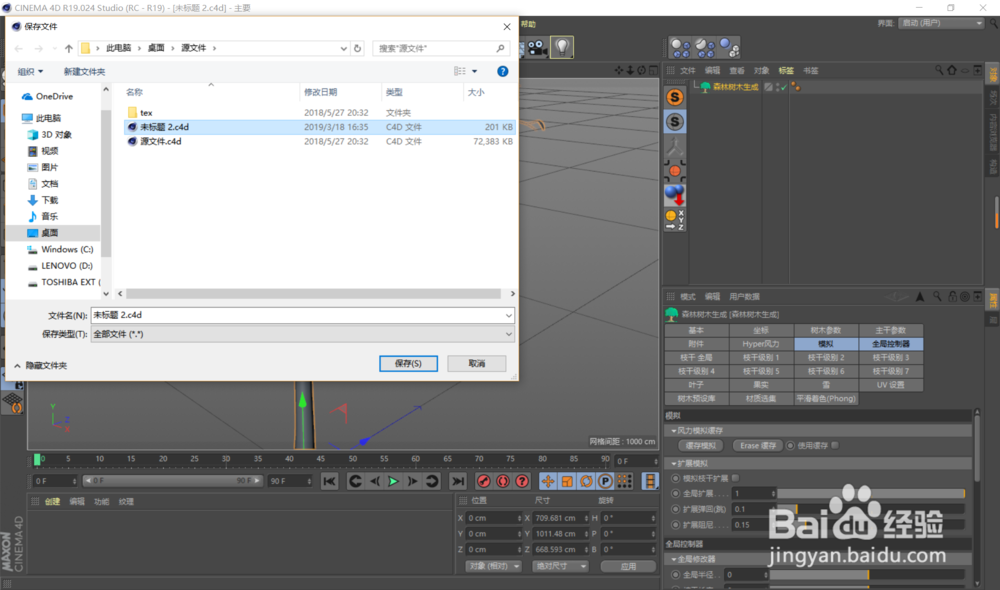Click the 保存(S) button
This screenshot has width=1000, height=590.
[x=408, y=364]
